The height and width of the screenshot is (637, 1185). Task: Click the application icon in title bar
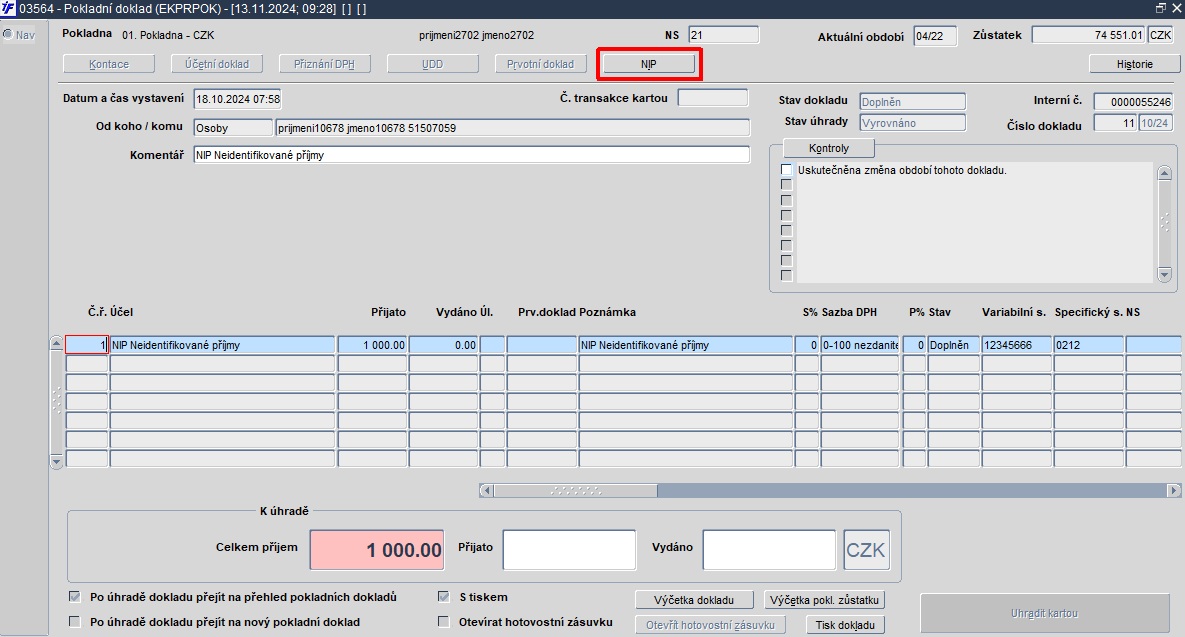click(8, 8)
